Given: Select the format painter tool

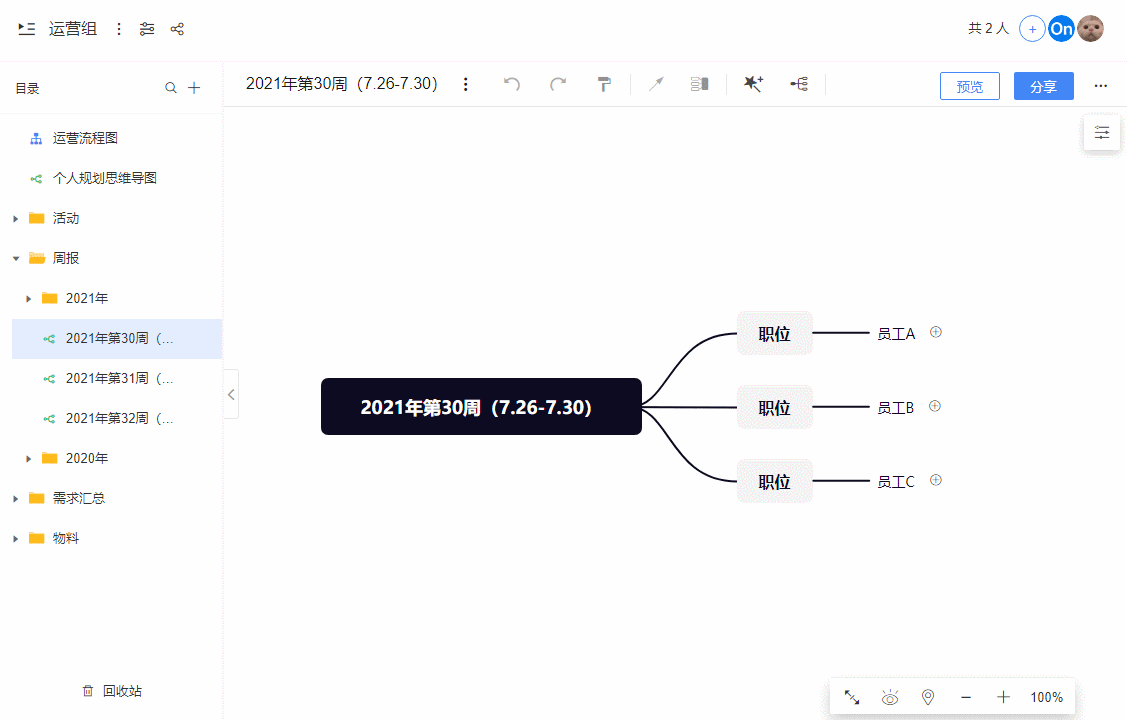Looking at the screenshot, I should coord(604,84).
